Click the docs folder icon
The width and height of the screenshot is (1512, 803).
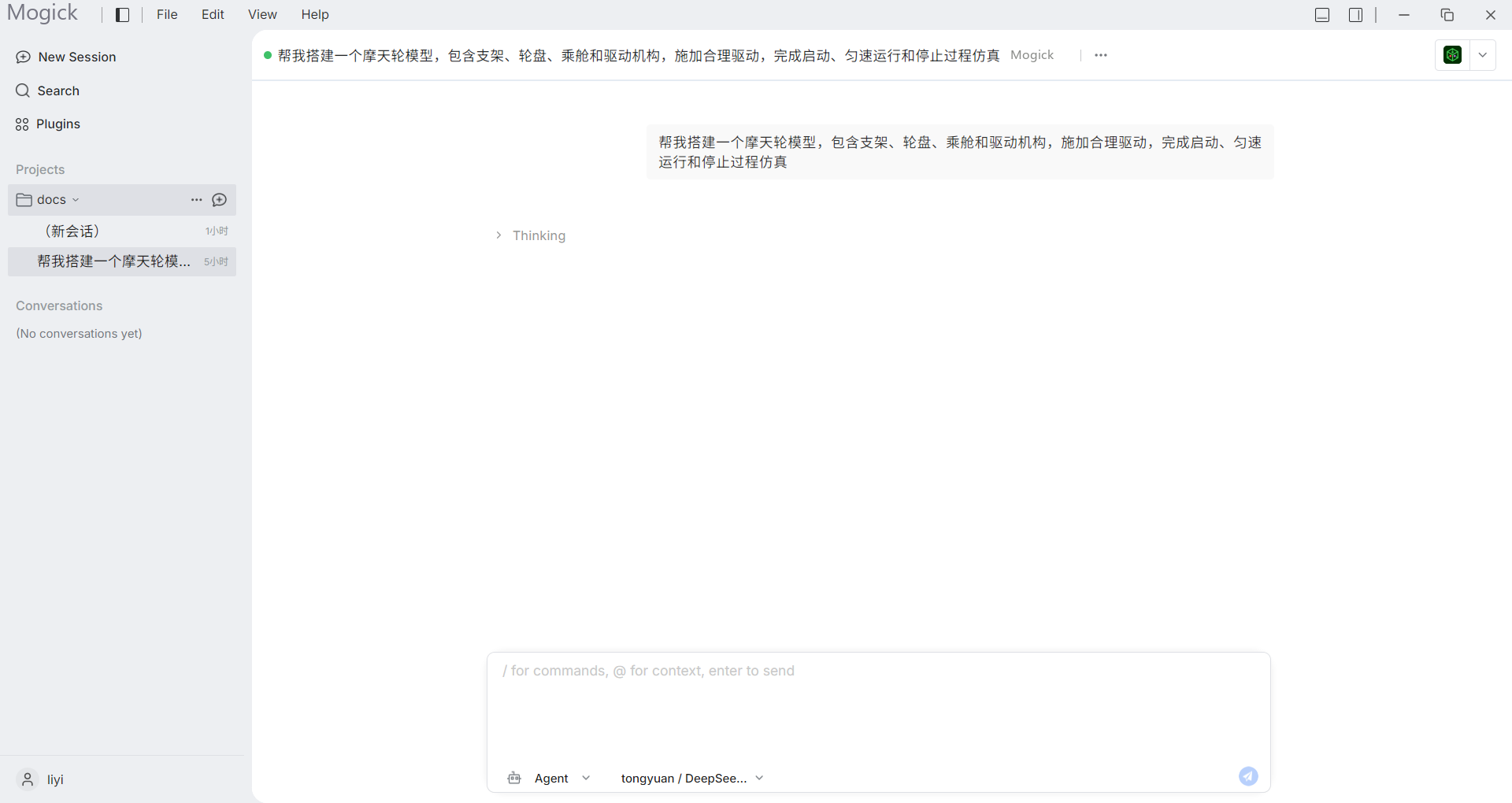click(x=24, y=200)
